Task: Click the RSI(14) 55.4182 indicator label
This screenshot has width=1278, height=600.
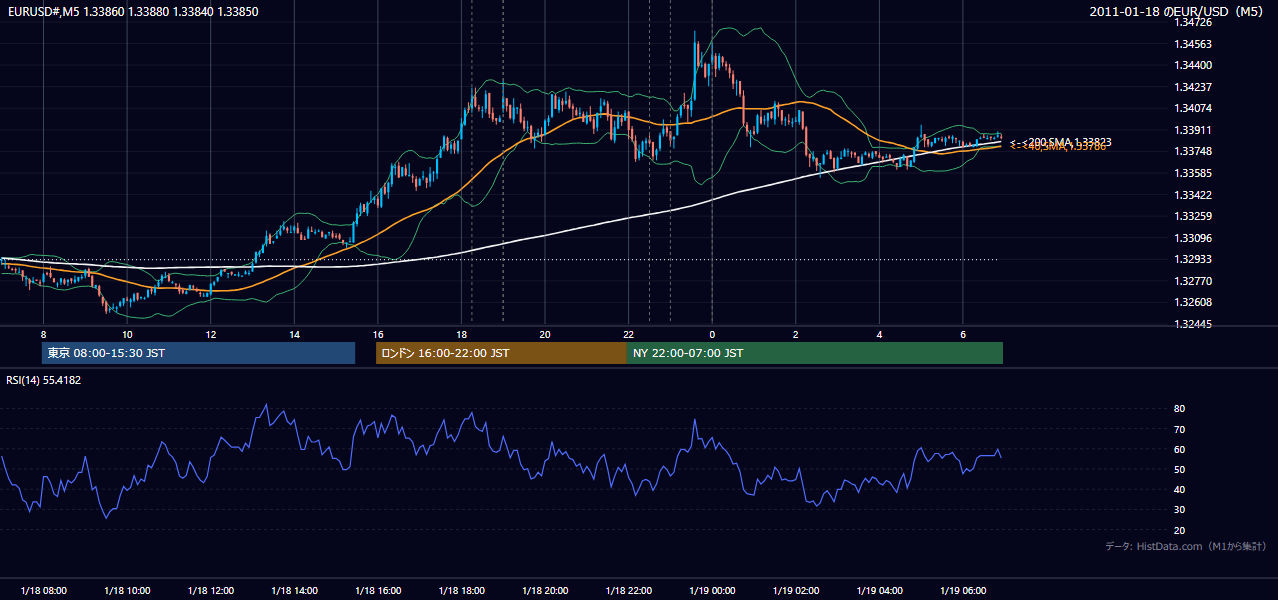Action: (44, 380)
